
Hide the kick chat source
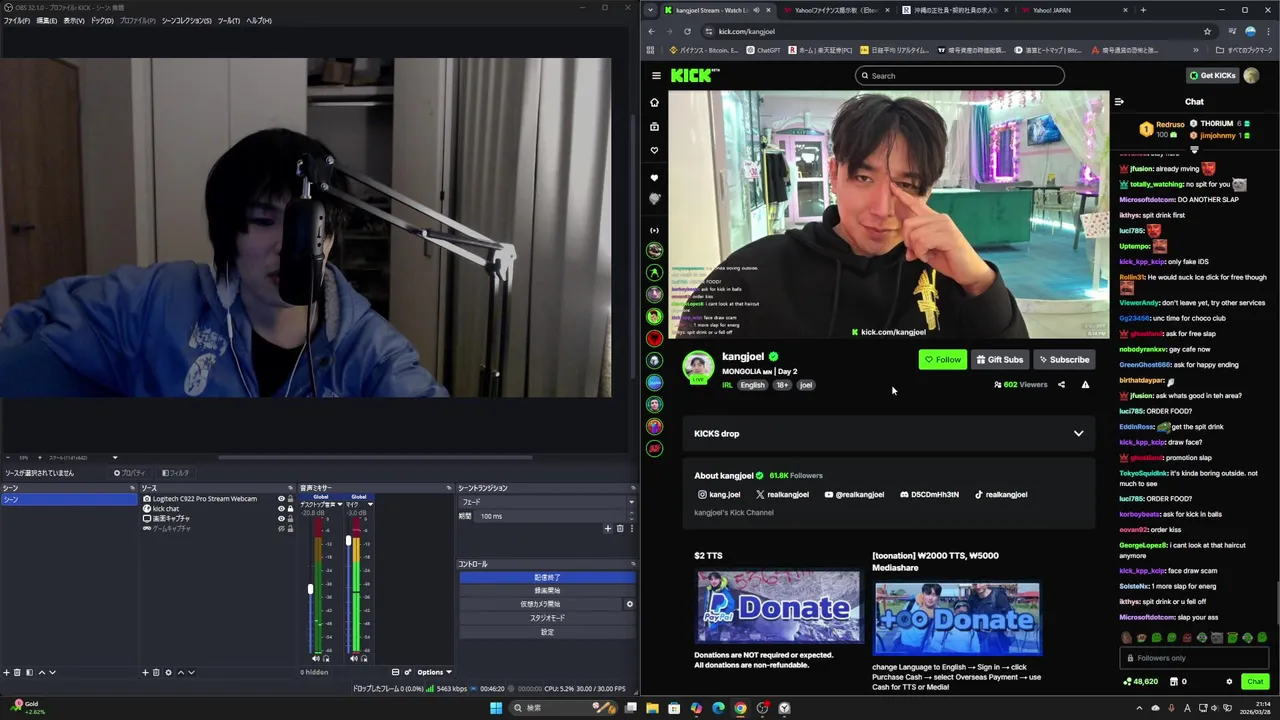[x=280, y=509]
